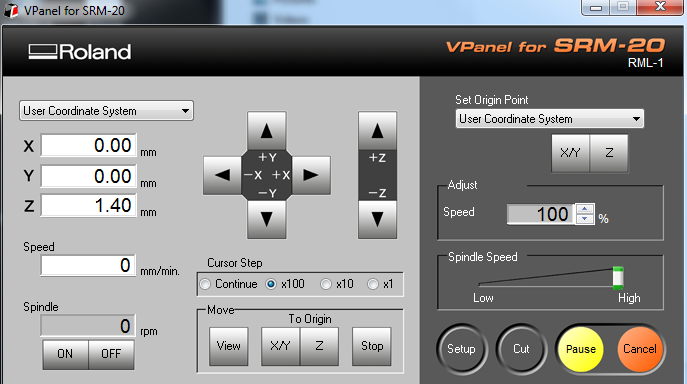This screenshot has height=384, width=687.
Task: Open the left coordinate system dropdown
Action: (x=106, y=111)
